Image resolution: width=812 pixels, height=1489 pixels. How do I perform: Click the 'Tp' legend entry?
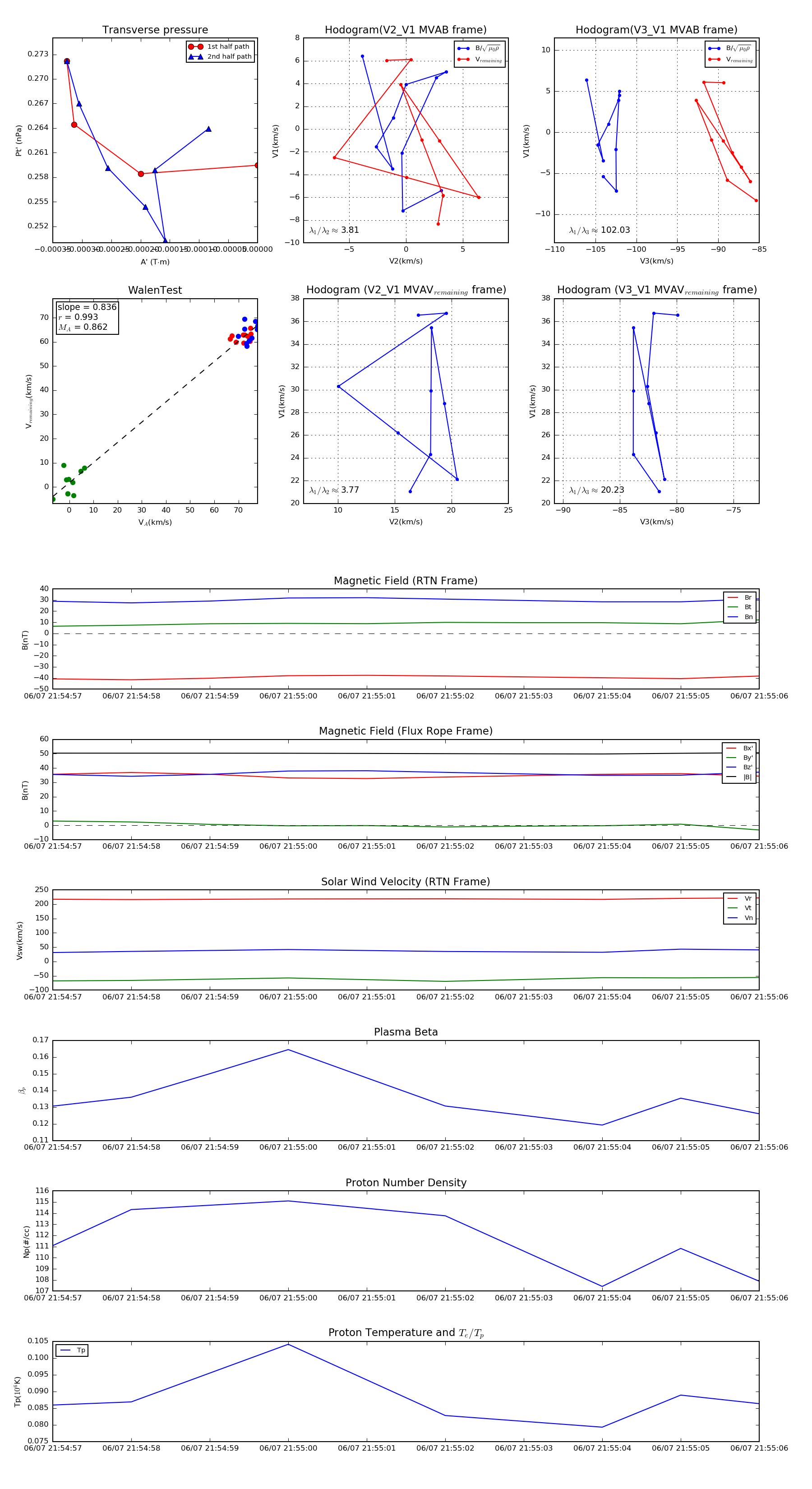click(73, 1350)
